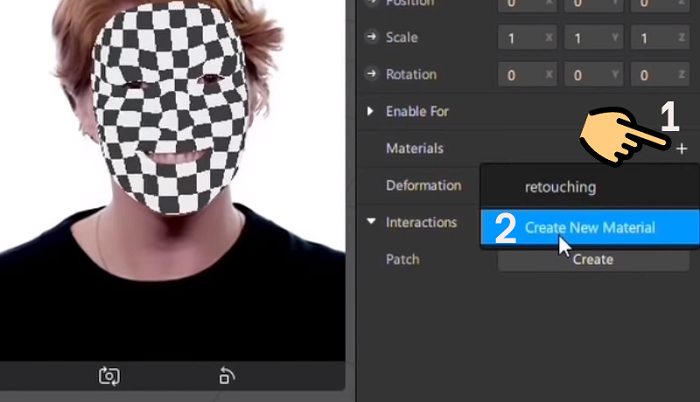Image resolution: width=700 pixels, height=402 pixels.
Task: Click the Rotation X value field
Action: [521, 75]
